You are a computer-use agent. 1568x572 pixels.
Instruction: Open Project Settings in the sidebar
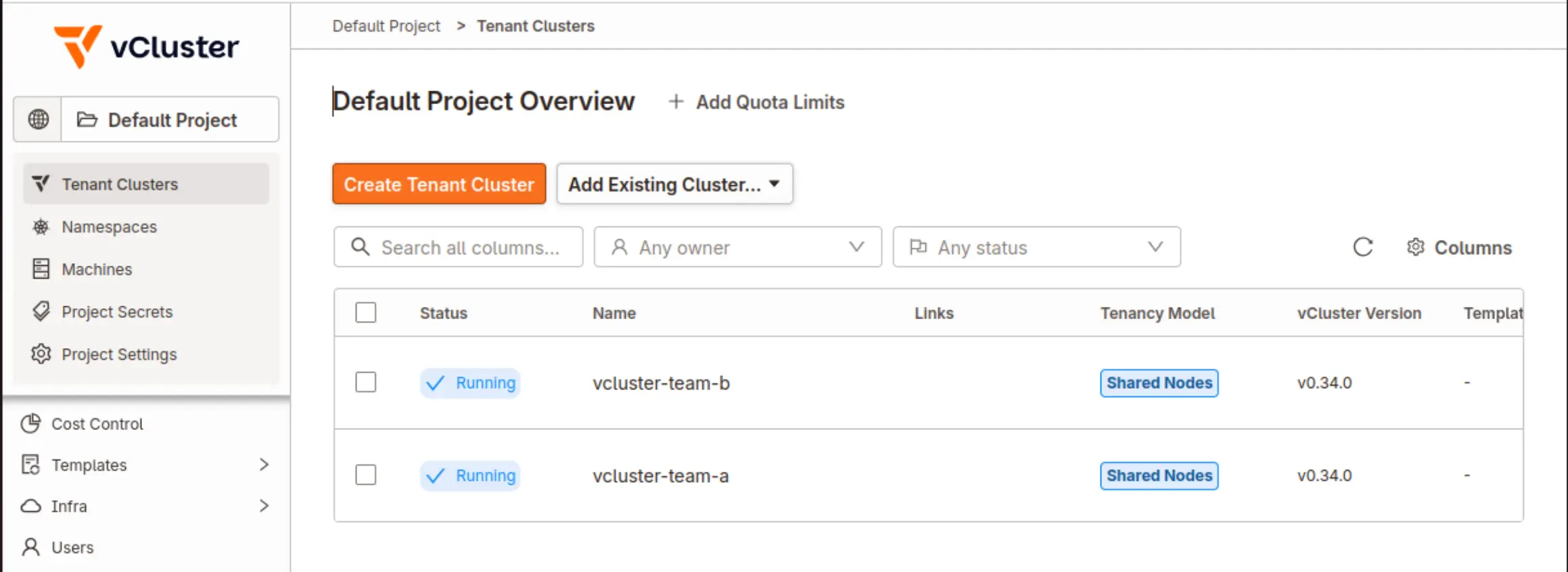click(x=146, y=354)
